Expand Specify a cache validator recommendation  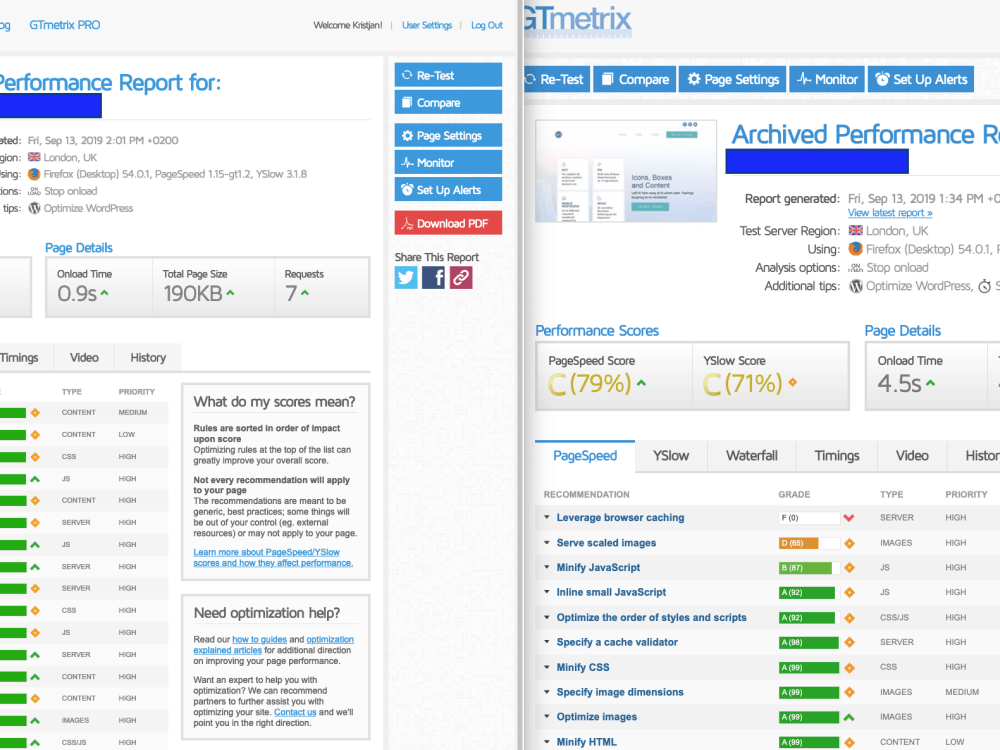pos(617,642)
